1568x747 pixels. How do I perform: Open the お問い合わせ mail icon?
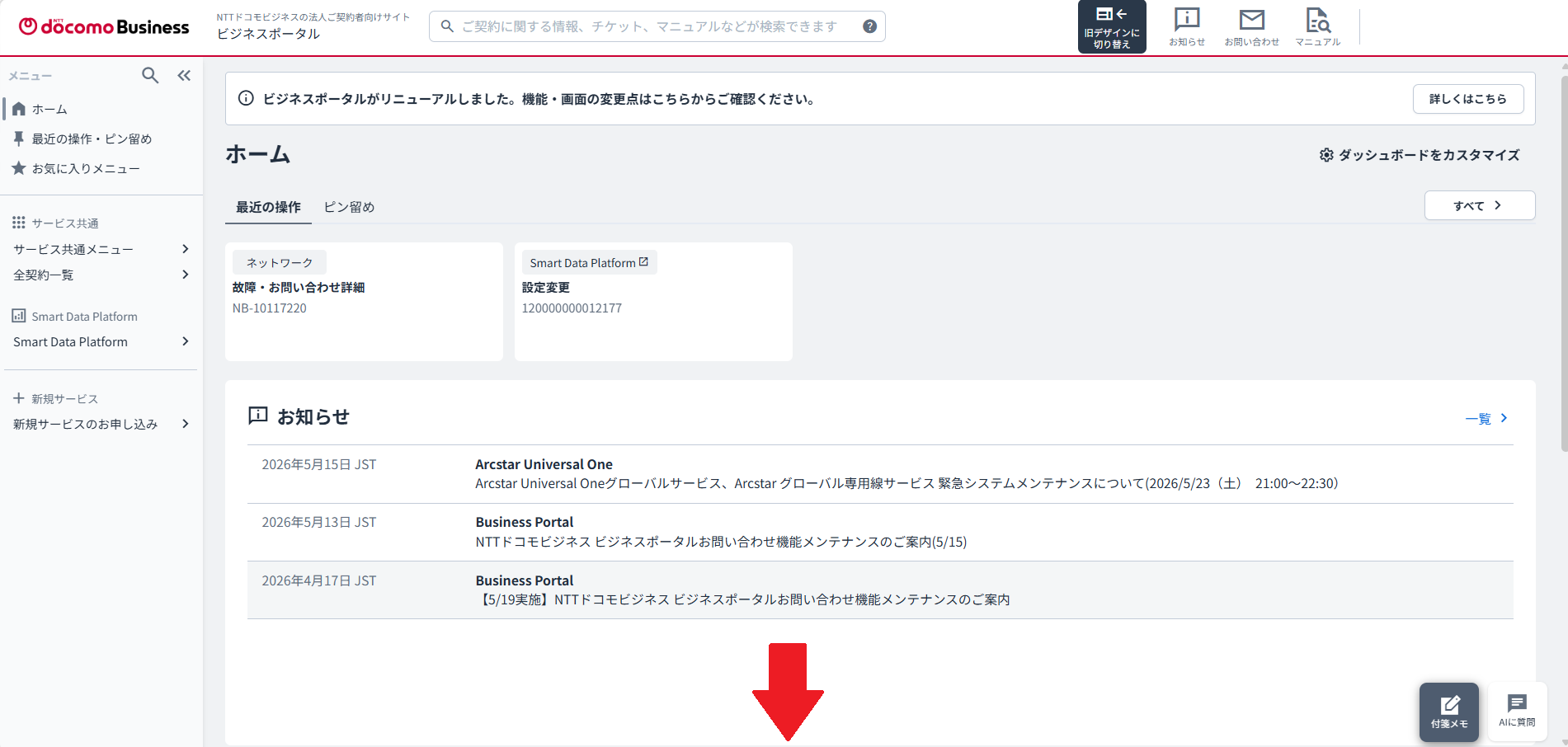(x=1251, y=26)
